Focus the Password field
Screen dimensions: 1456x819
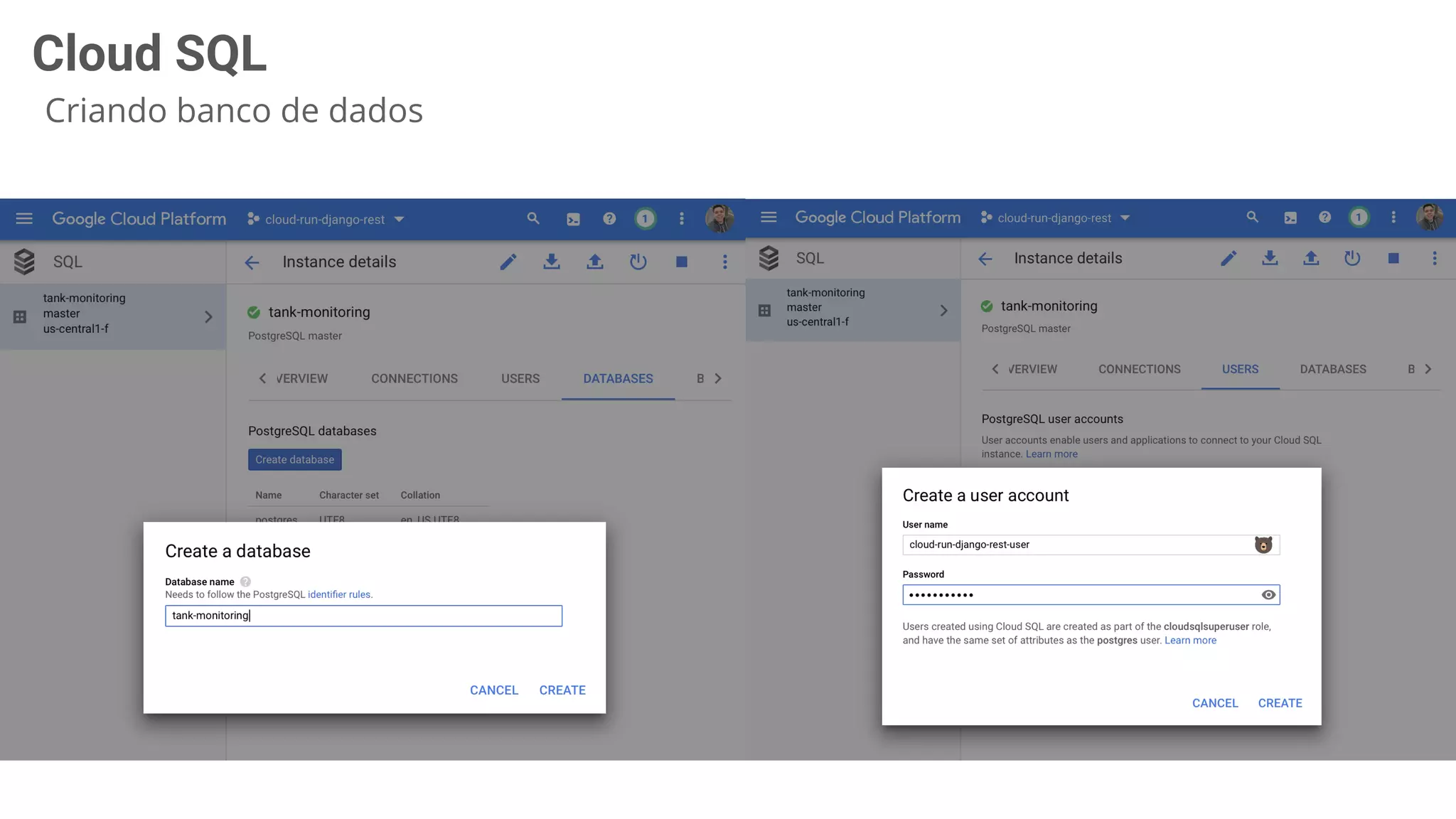(1091, 595)
